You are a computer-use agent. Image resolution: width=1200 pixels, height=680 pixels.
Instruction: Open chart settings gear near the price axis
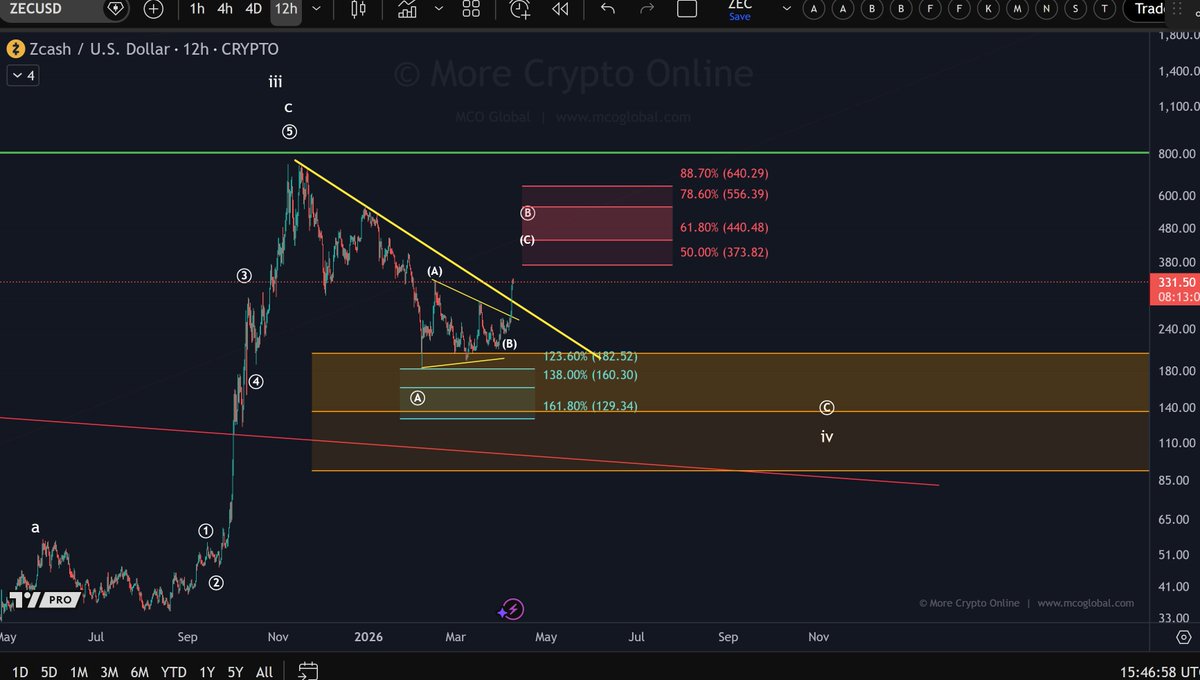coord(1183,636)
